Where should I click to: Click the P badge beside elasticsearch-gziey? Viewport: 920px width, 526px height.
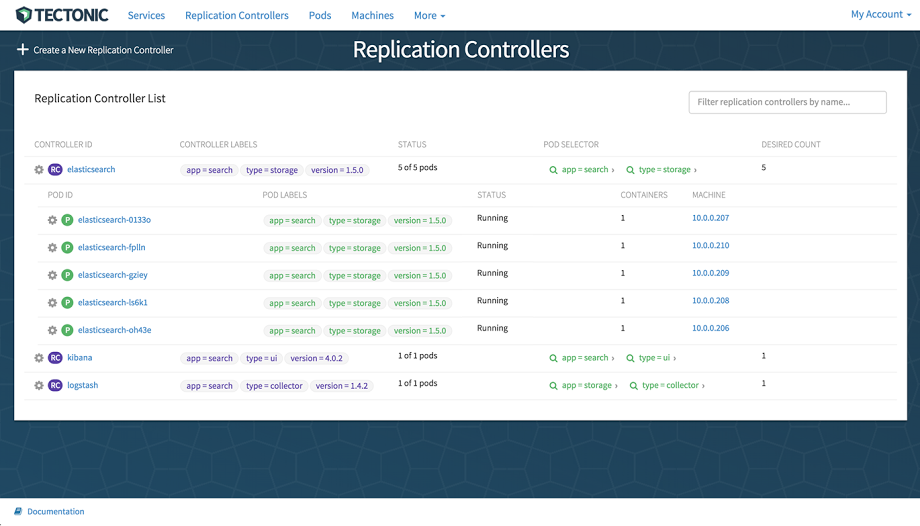67,275
